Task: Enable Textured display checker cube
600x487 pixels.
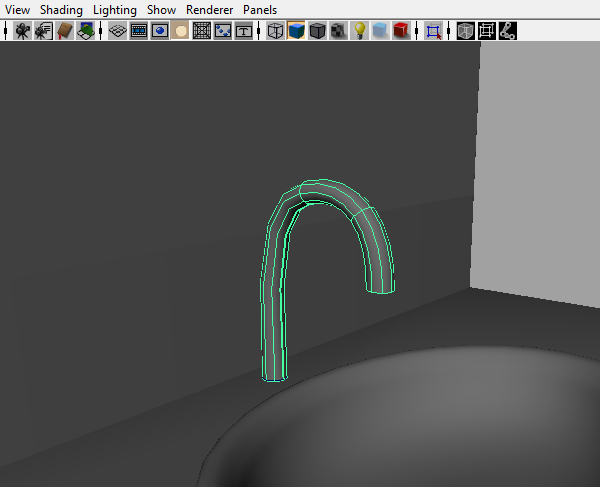Action: click(x=338, y=31)
